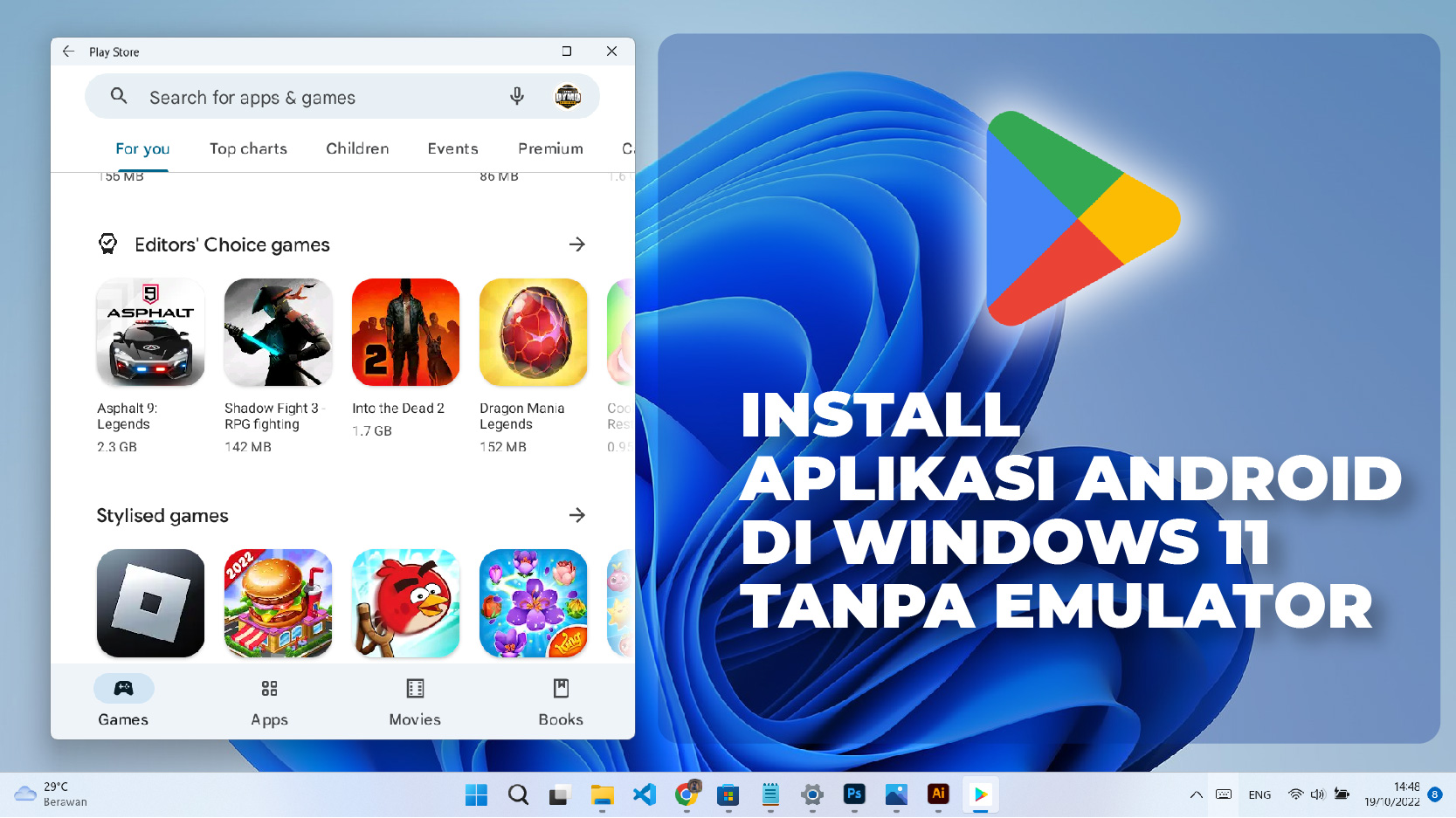1456x818 pixels.
Task: Expand Editors' Choice games section arrow
Action: (x=576, y=244)
